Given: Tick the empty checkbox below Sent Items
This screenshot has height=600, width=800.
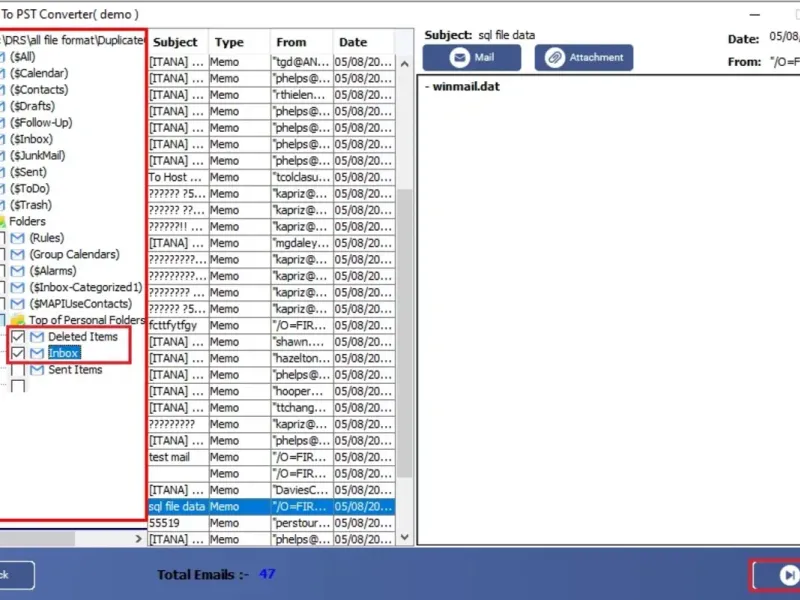Looking at the screenshot, I should pos(18,386).
